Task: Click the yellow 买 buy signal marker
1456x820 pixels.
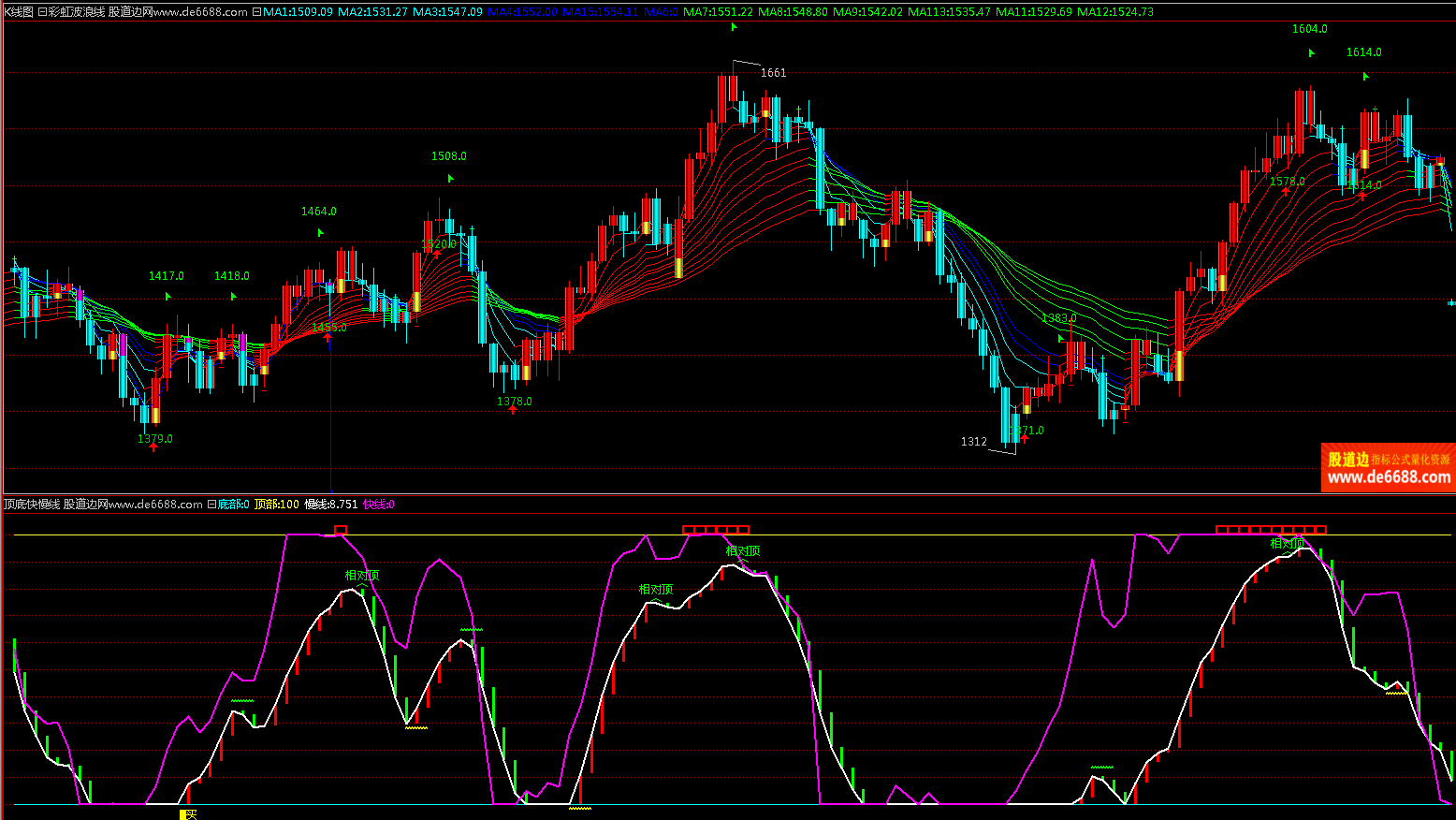Action: [188, 814]
